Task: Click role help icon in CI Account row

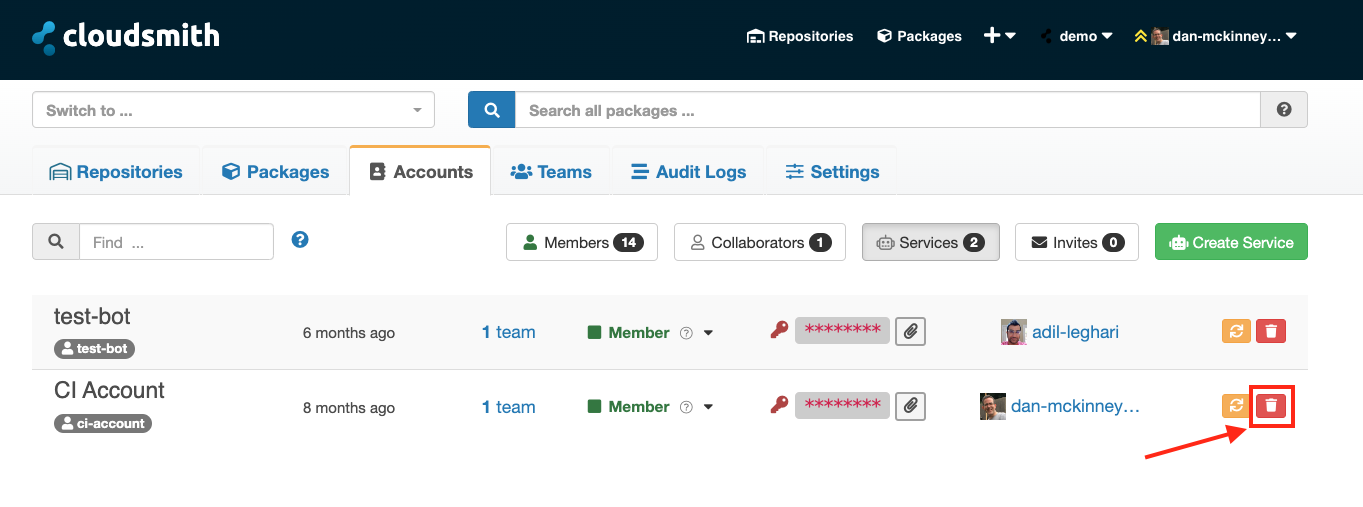Action: click(x=686, y=407)
